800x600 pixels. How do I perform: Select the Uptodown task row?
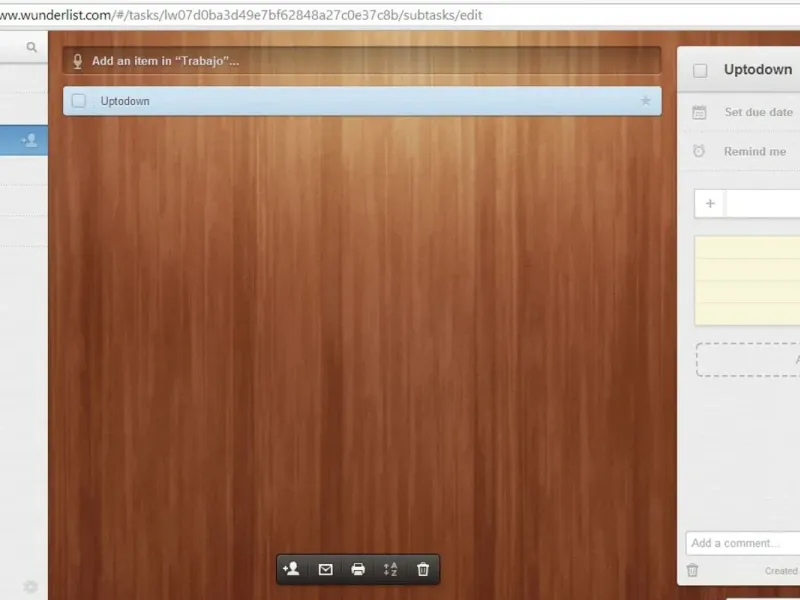point(362,101)
